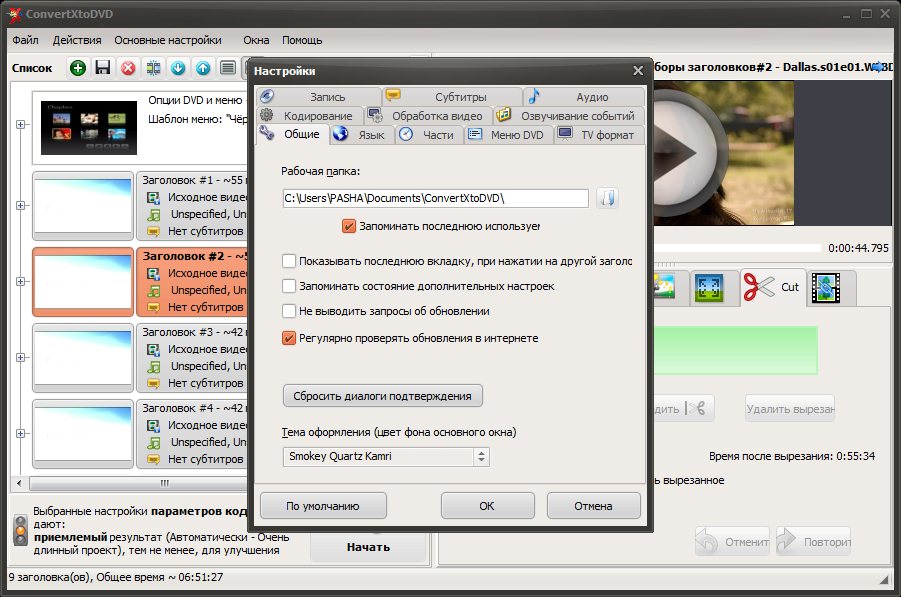
Task: Expand the Заголовок #1 tree node
Action: [20, 205]
